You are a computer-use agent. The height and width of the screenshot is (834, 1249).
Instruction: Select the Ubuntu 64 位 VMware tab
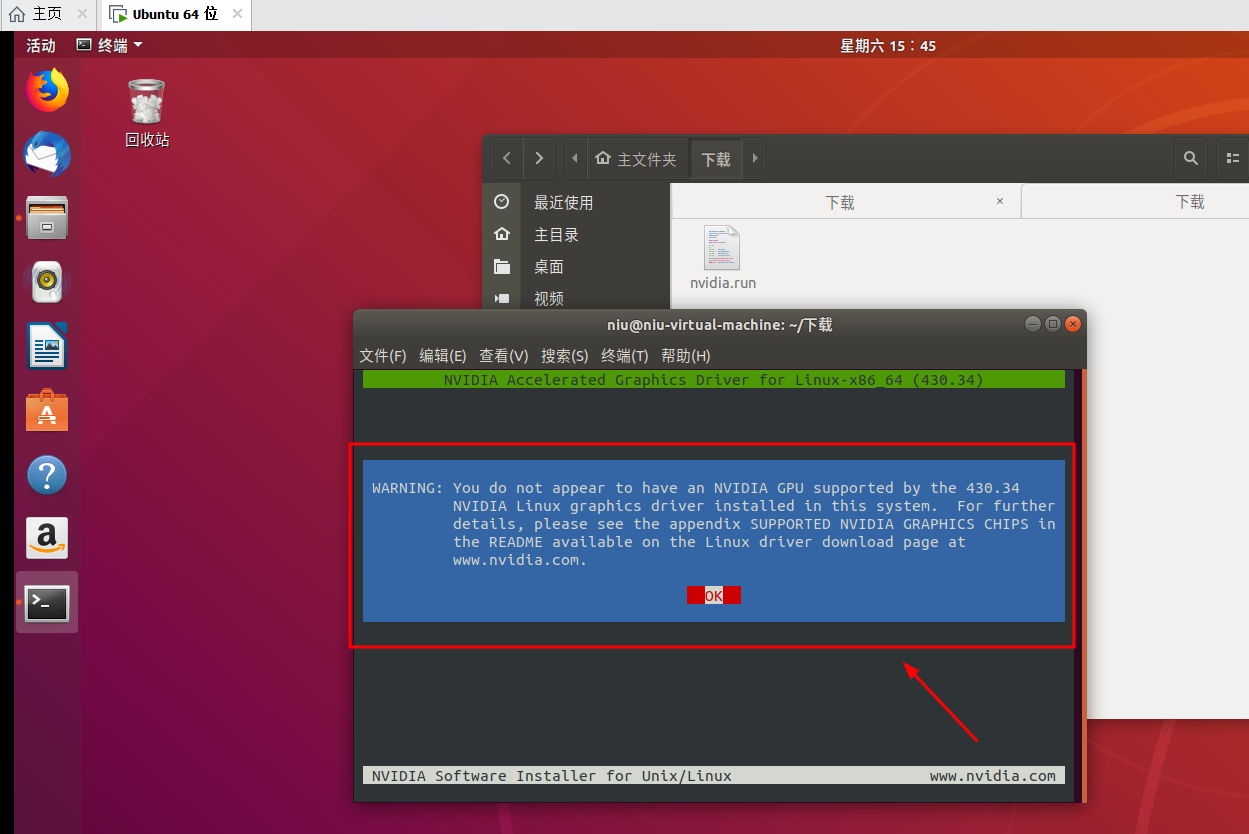[x=175, y=15]
